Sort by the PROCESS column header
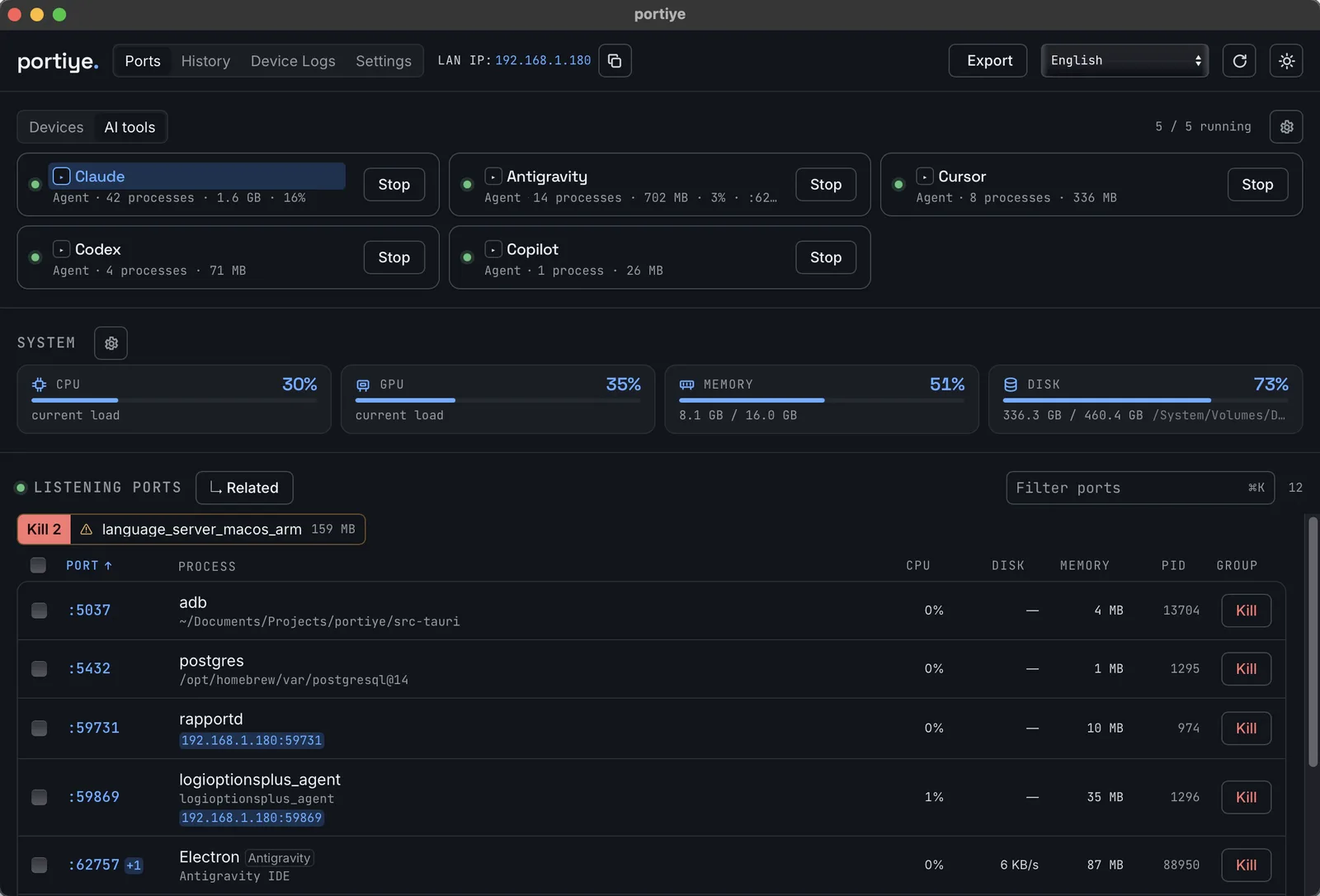Screen dimensions: 1320x896 pos(207,567)
